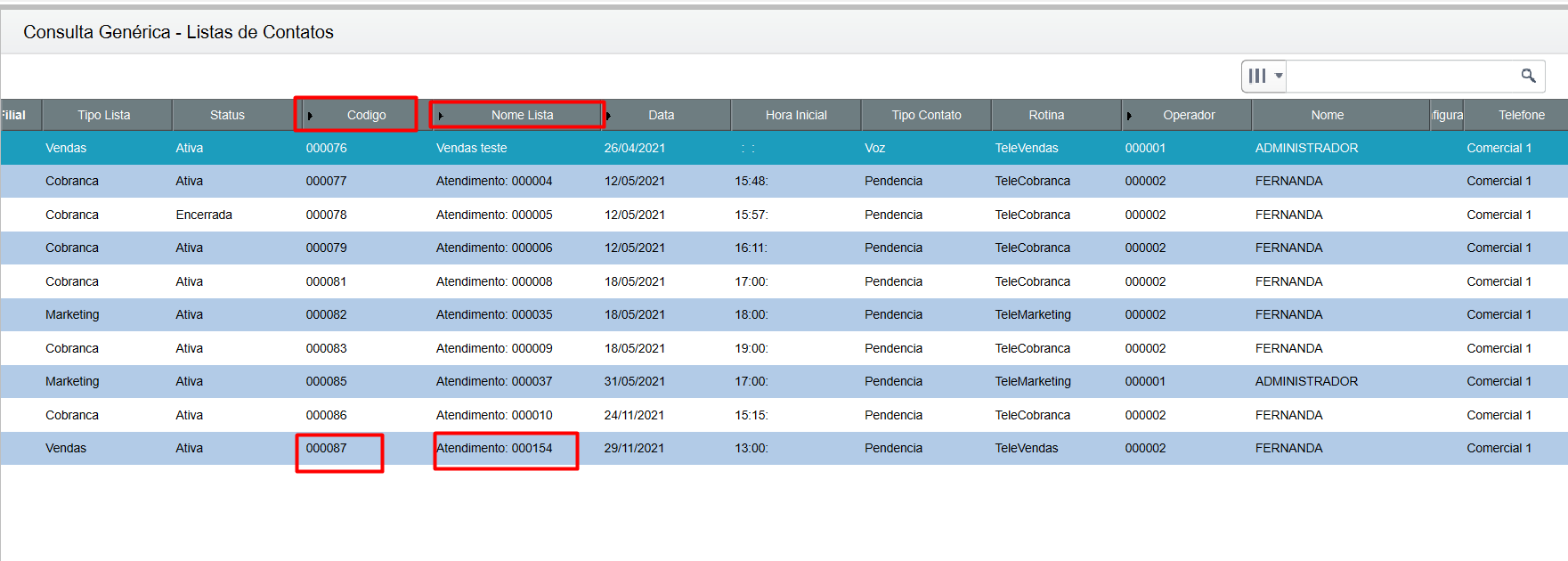1568x561 pixels.
Task: Select code 000078 cell
Action: click(326, 215)
